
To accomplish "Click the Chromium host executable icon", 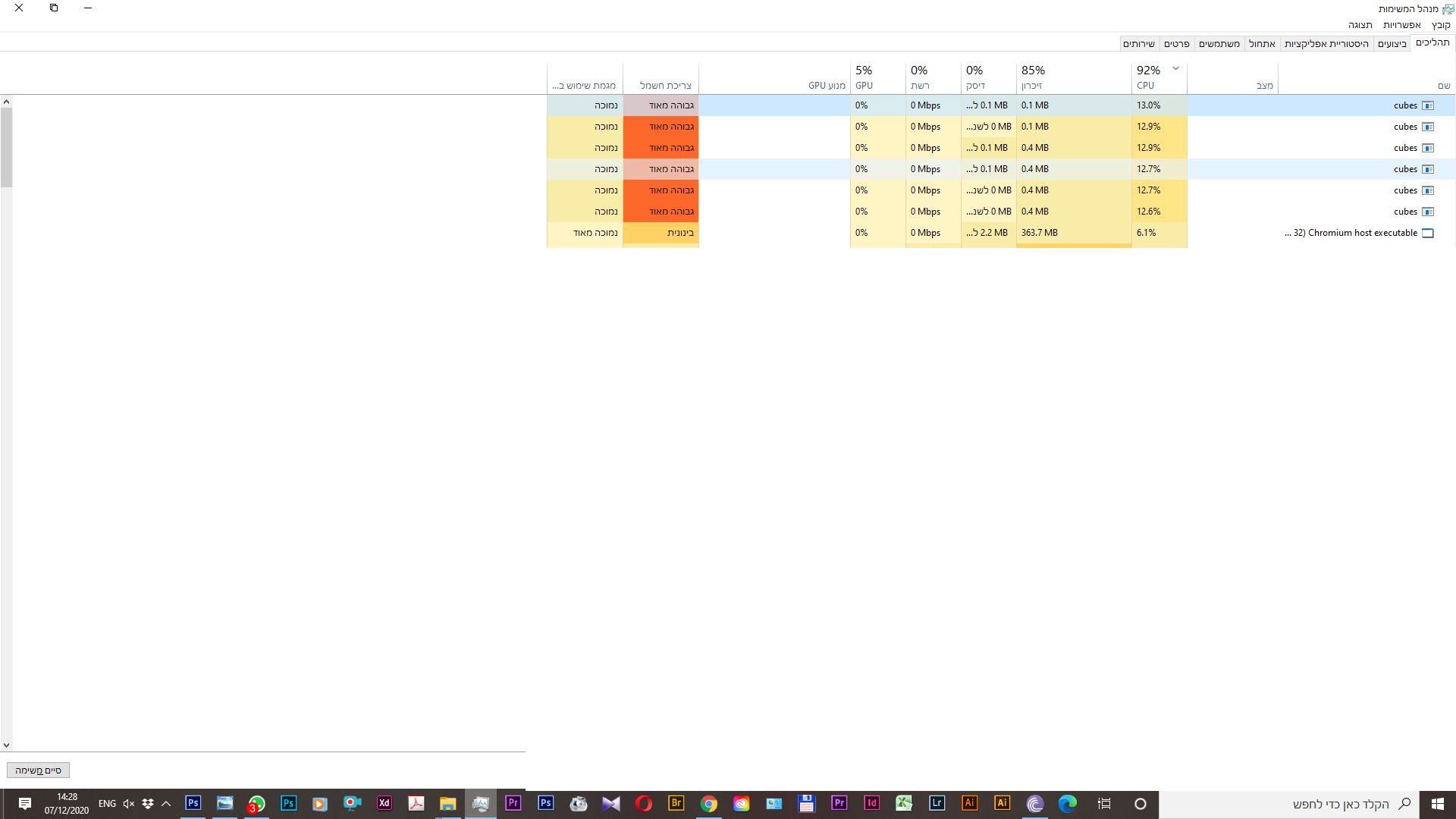I will (x=1427, y=233).
